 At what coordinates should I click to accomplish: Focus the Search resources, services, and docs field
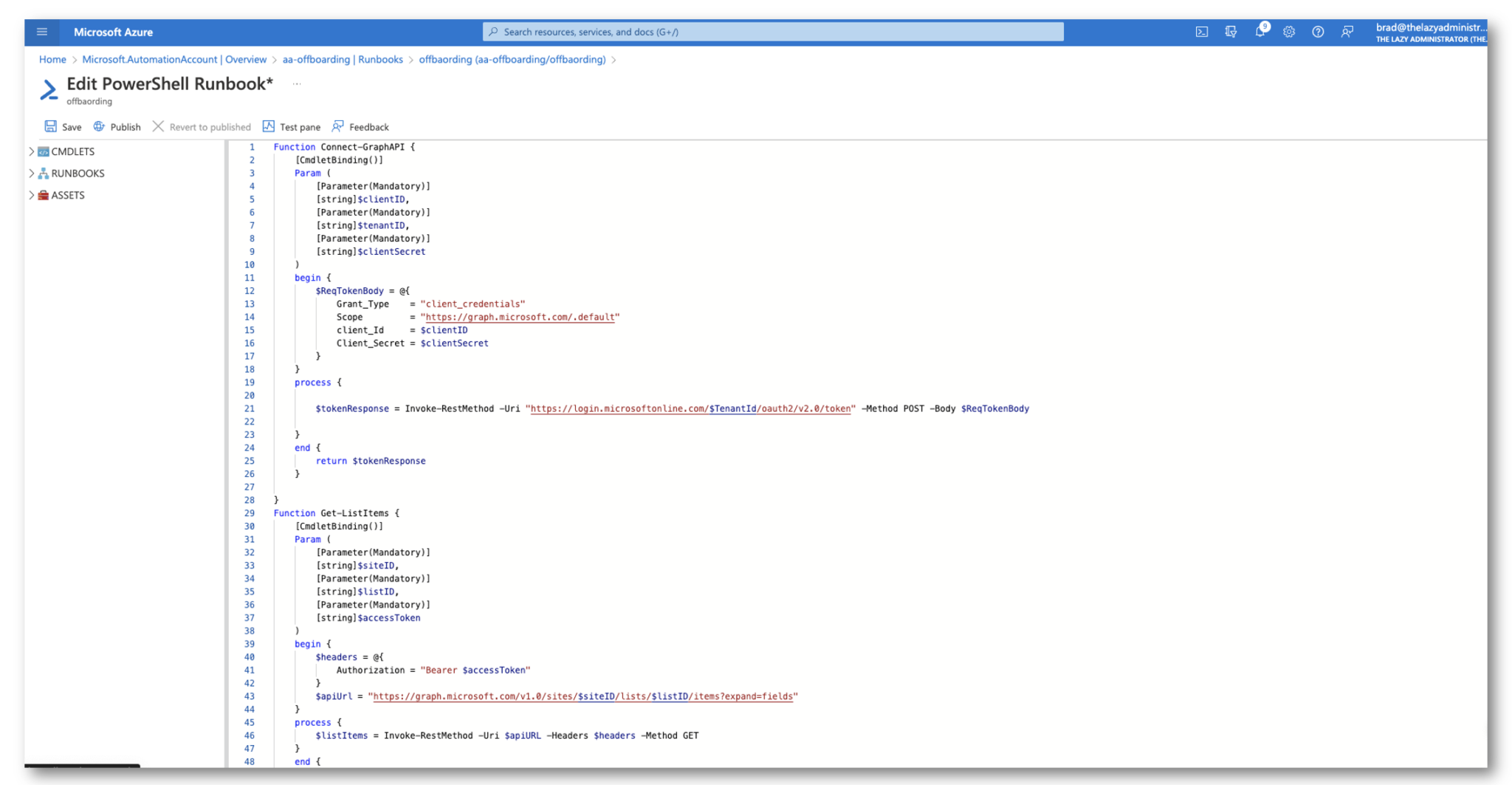(x=773, y=32)
